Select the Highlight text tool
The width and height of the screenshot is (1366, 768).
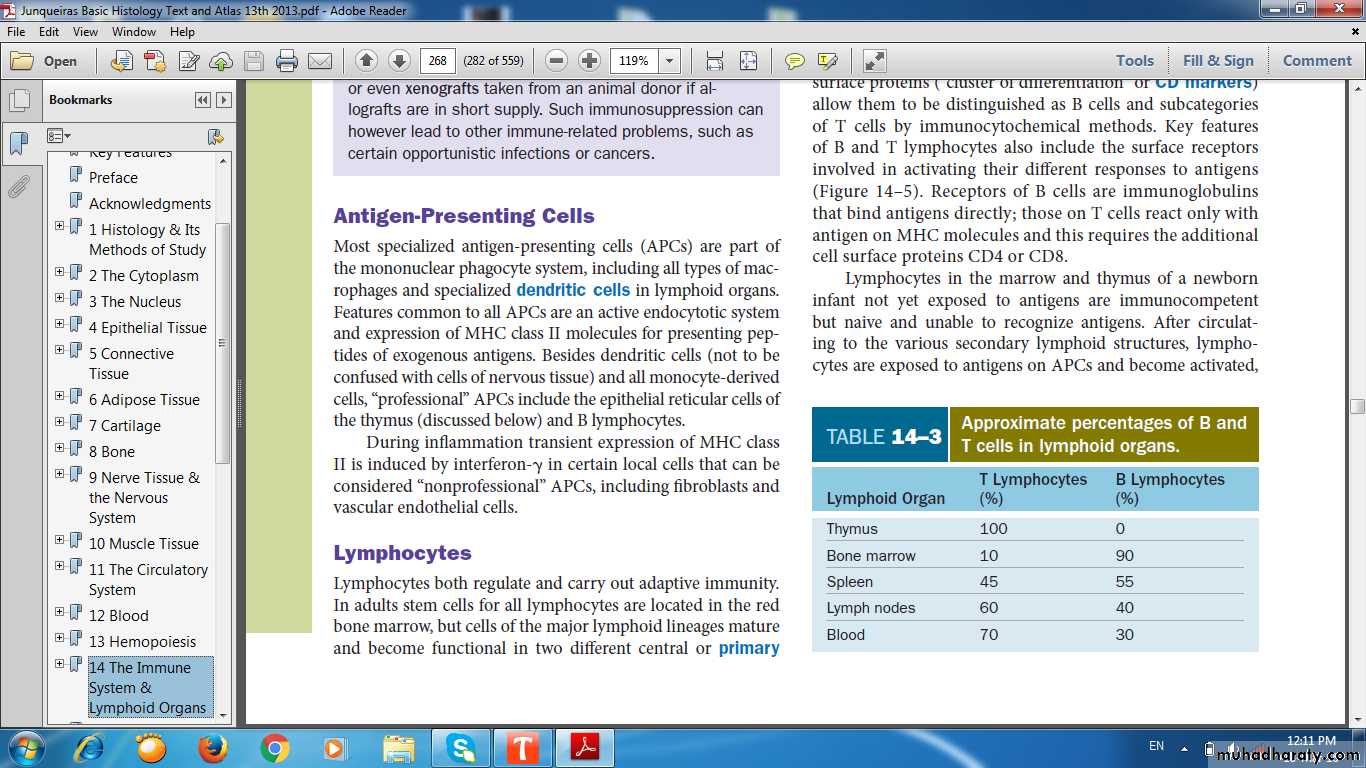(x=828, y=61)
